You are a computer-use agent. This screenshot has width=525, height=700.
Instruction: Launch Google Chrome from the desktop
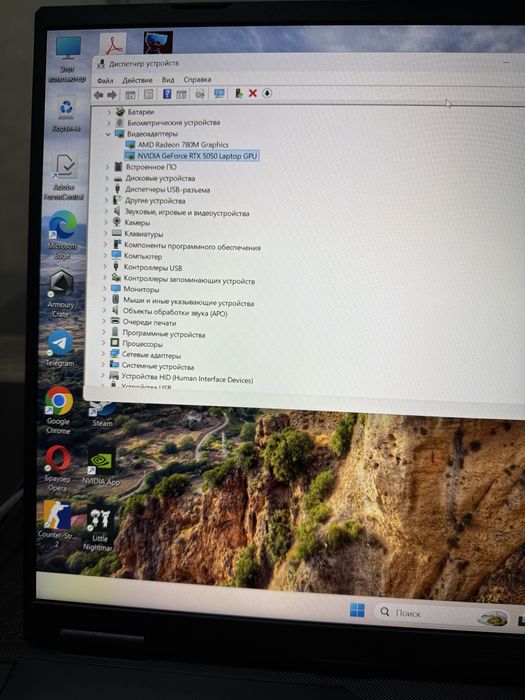[58, 410]
